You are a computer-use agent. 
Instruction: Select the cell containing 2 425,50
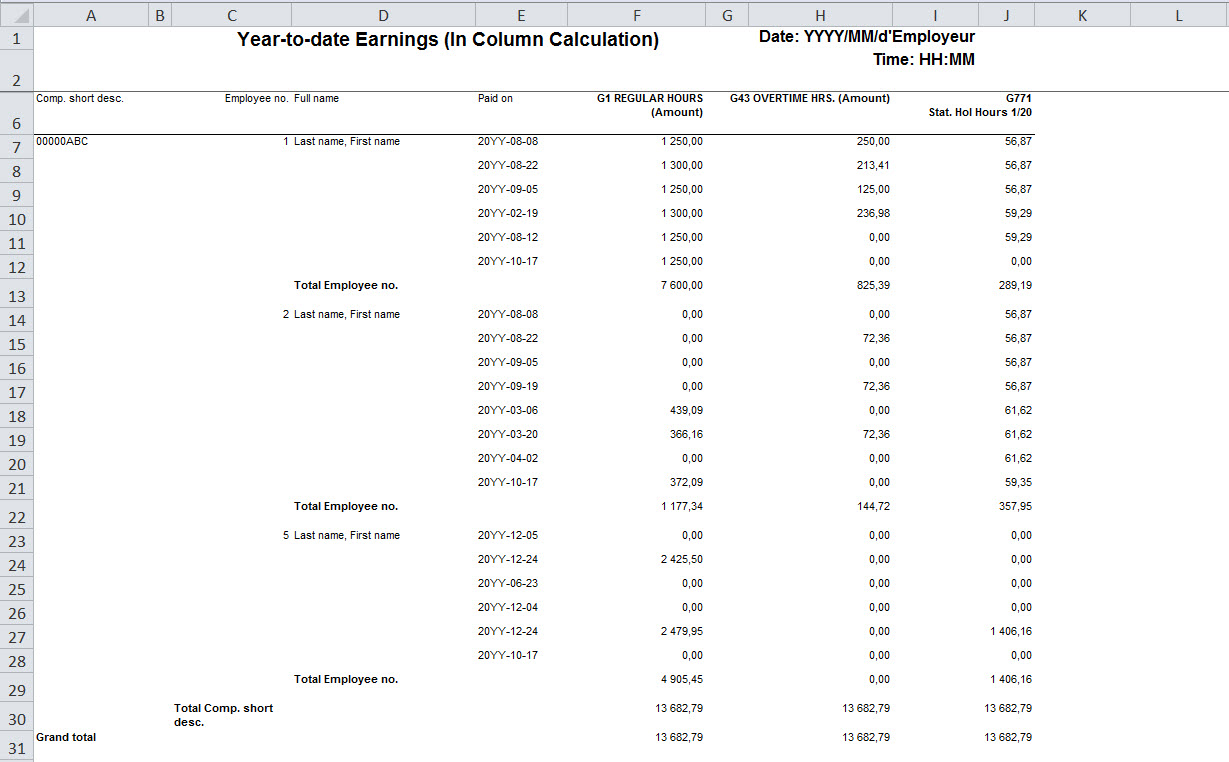681,560
